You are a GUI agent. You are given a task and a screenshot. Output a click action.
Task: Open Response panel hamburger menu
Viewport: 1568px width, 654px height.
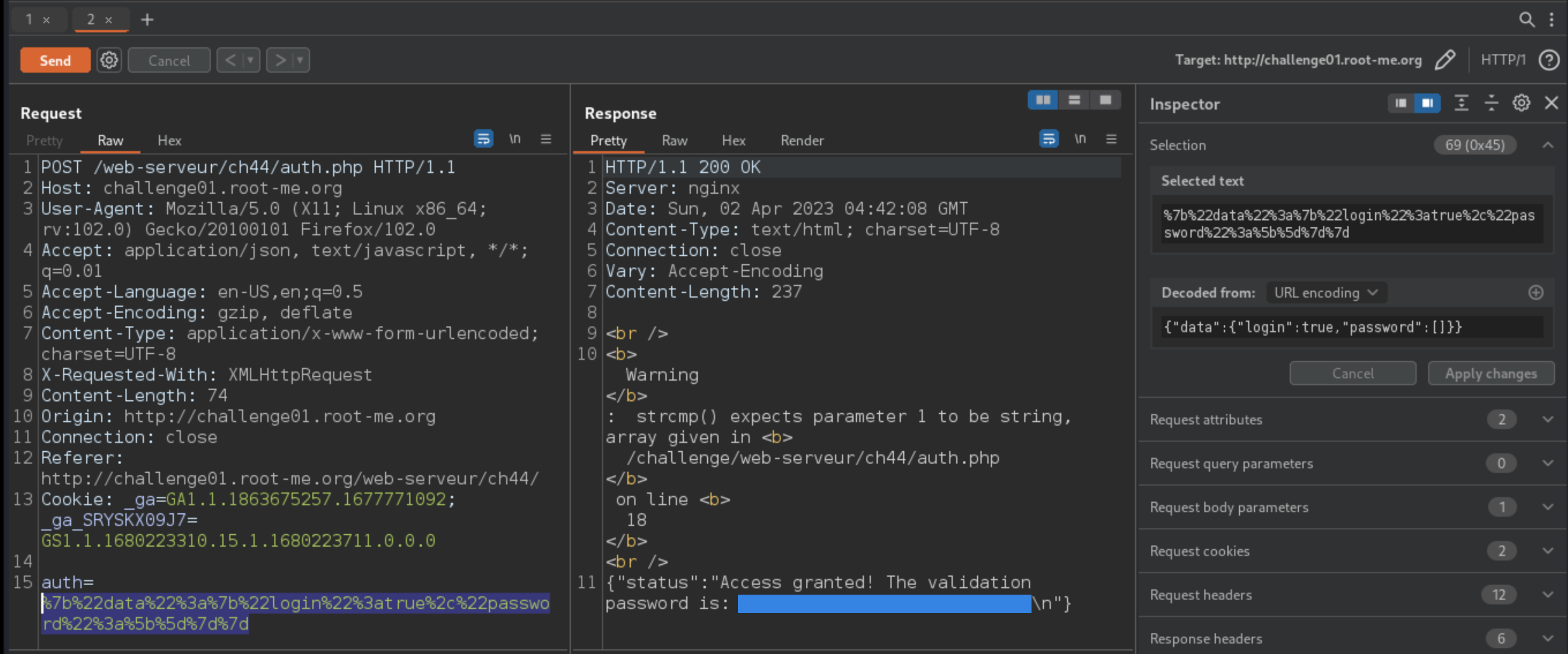tap(1111, 139)
